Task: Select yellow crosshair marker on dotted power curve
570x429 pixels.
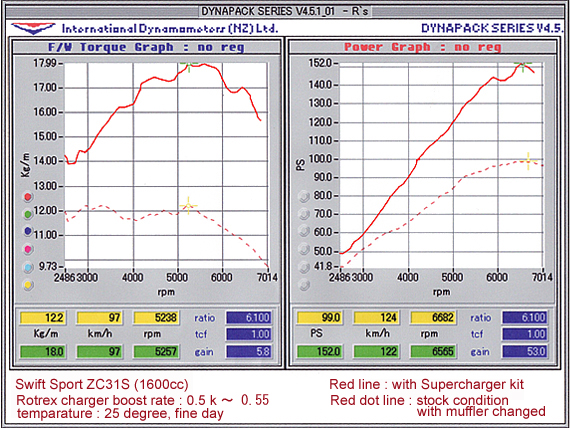Action: point(528,161)
